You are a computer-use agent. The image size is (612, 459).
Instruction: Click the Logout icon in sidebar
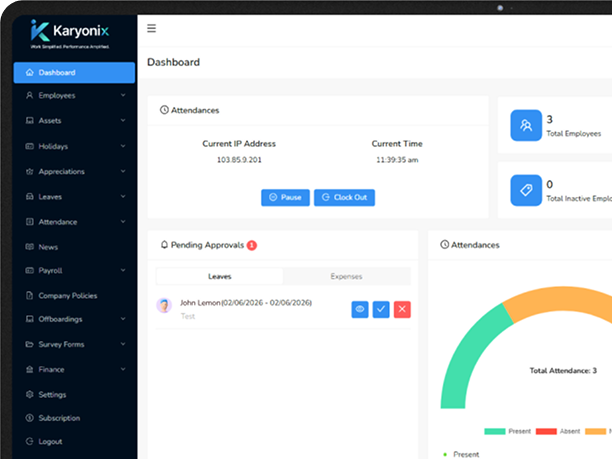point(30,441)
